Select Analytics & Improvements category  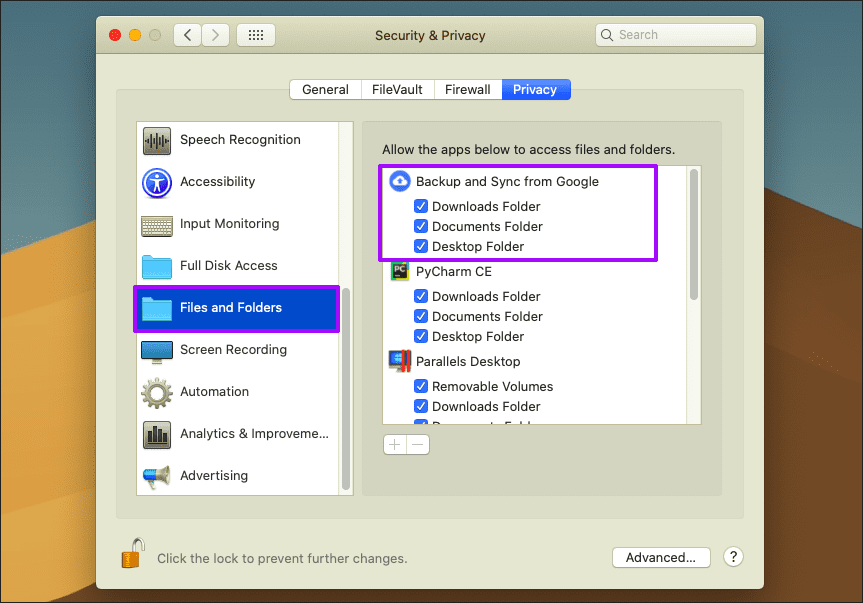(x=238, y=434)
